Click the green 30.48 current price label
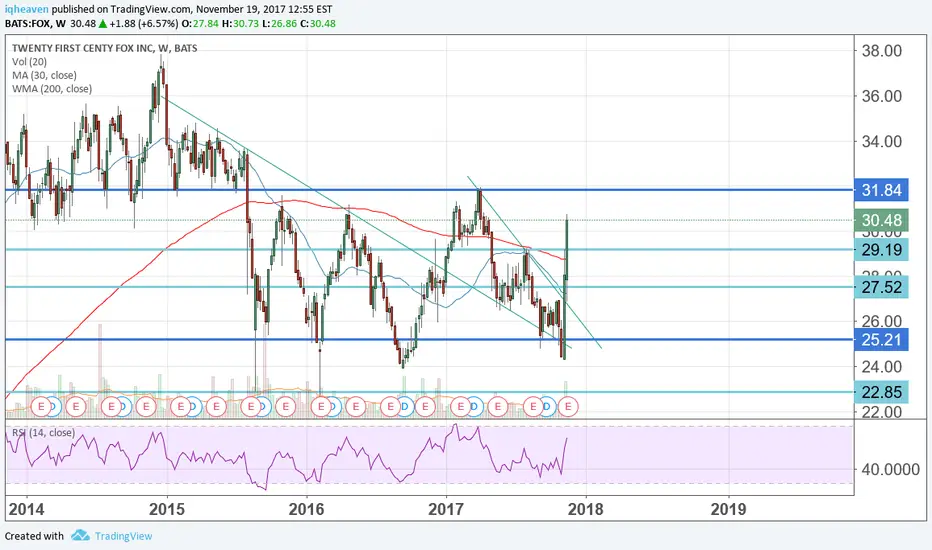 [x=881, y=220]
